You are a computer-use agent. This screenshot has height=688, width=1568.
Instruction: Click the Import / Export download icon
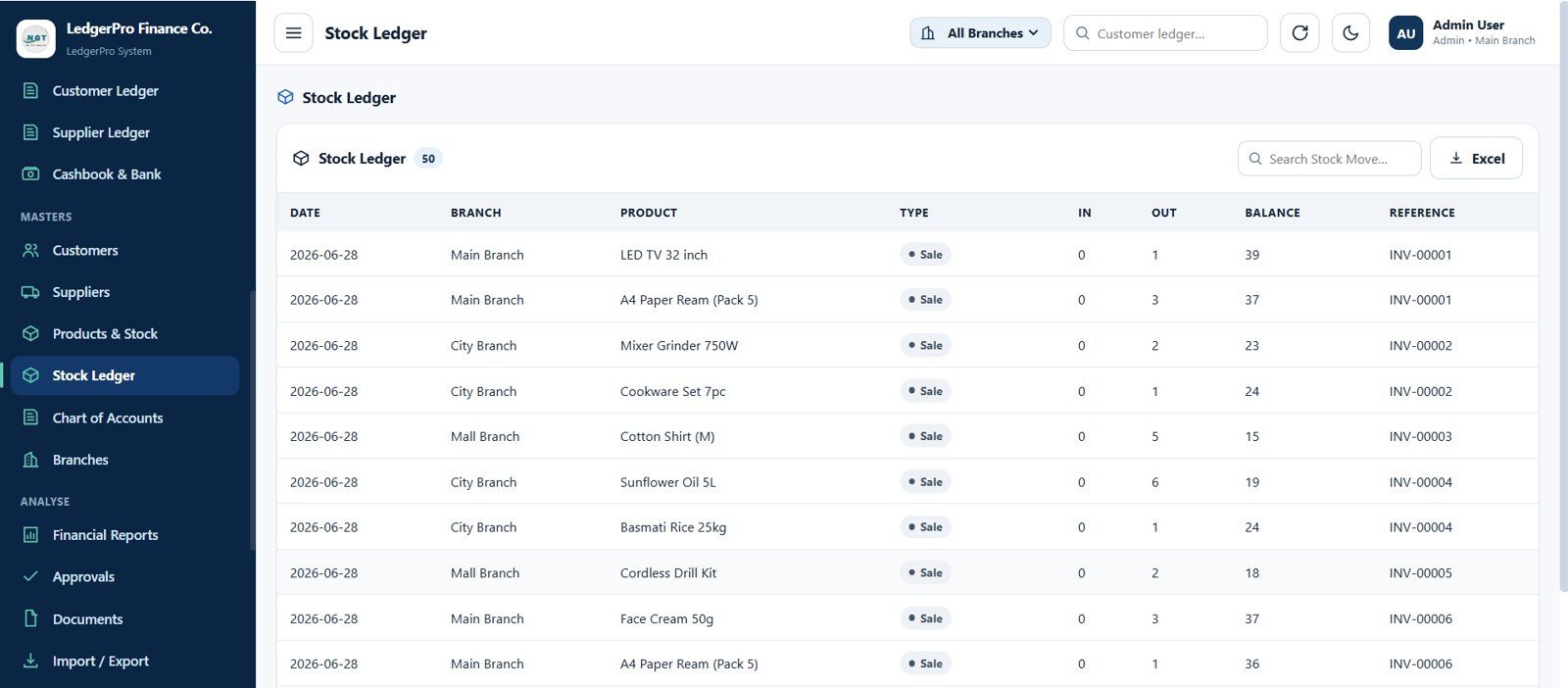click(31, 661)
